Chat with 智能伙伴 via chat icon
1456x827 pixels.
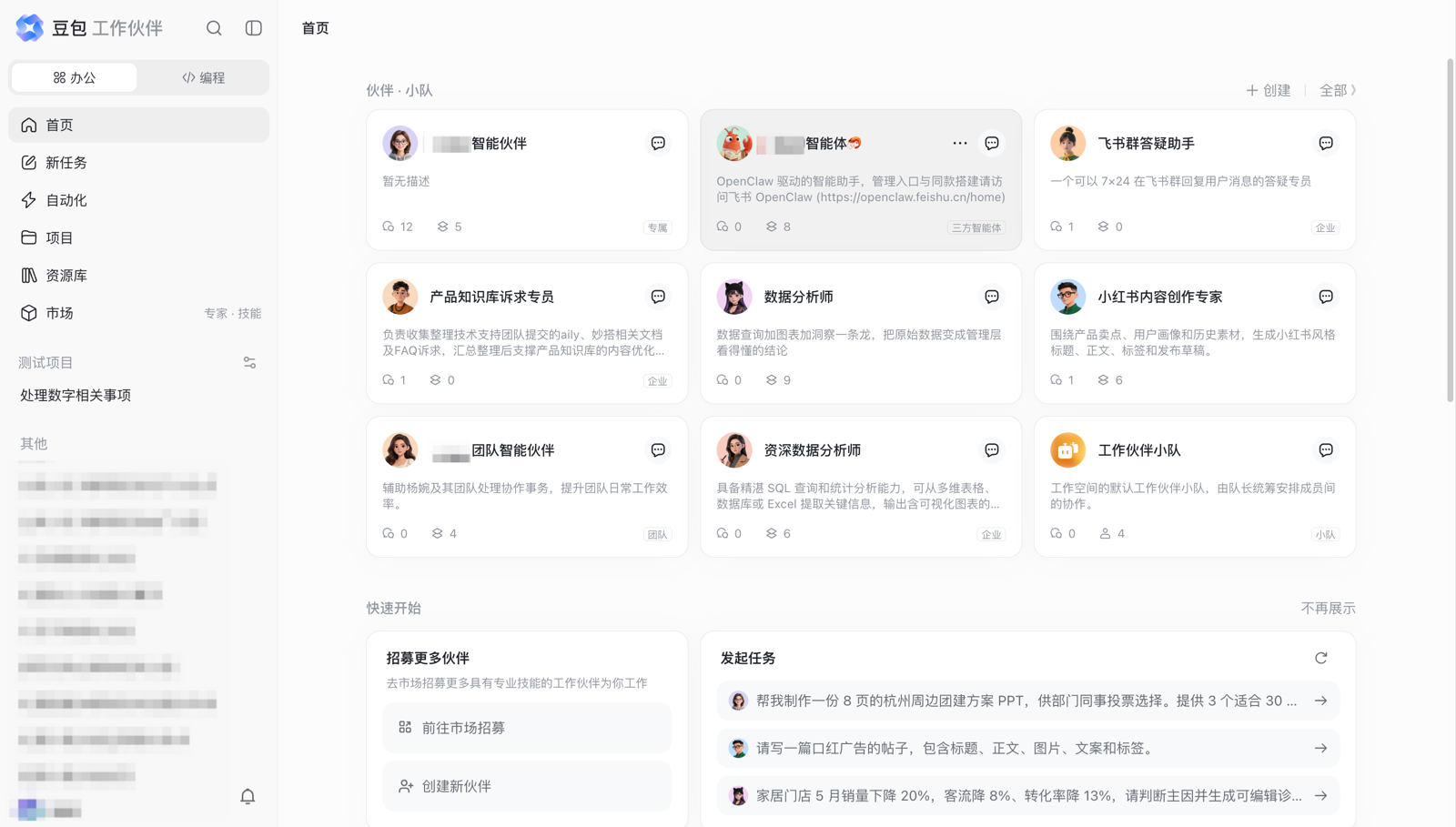[x=658, y=144]
